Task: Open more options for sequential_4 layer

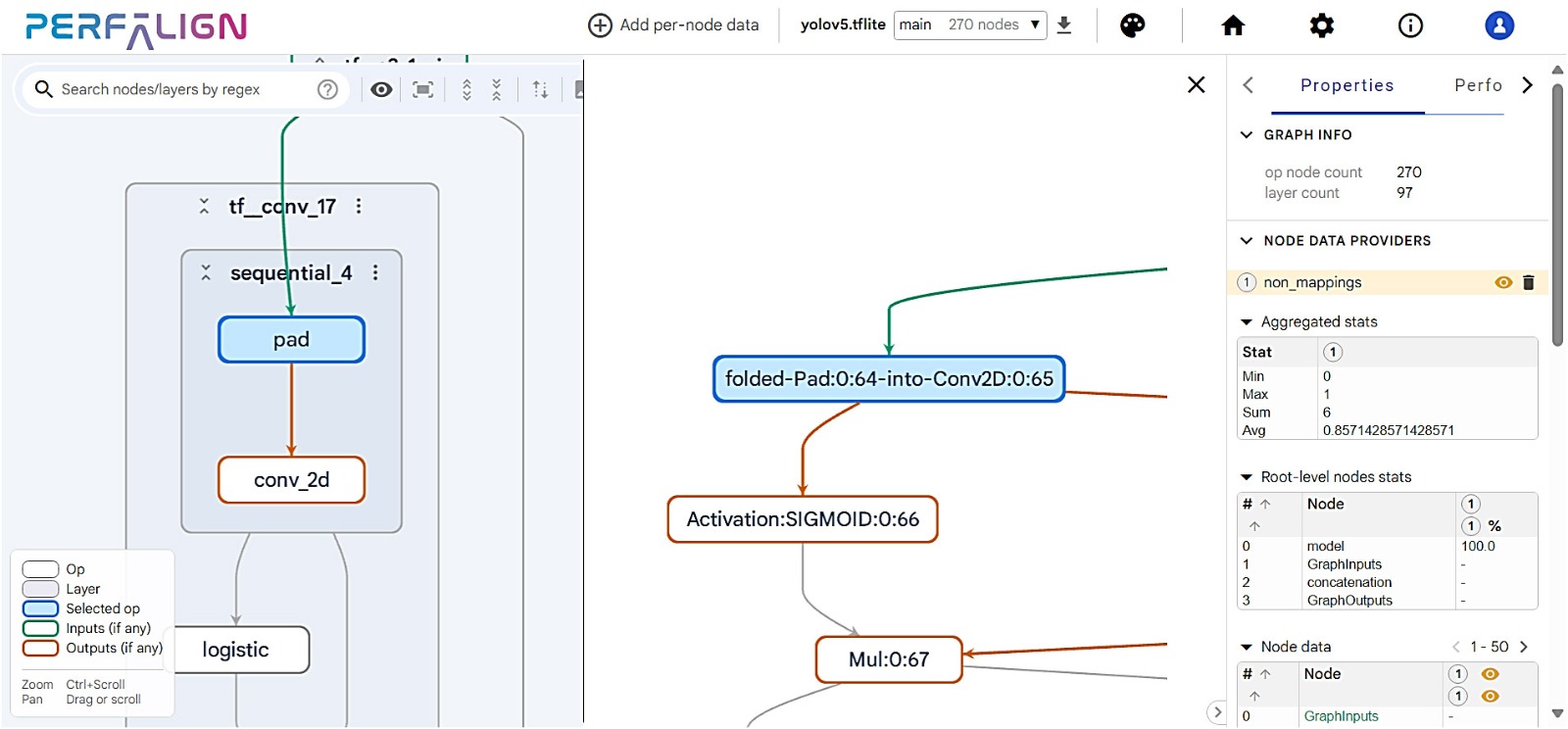Action: pos(375,272)
